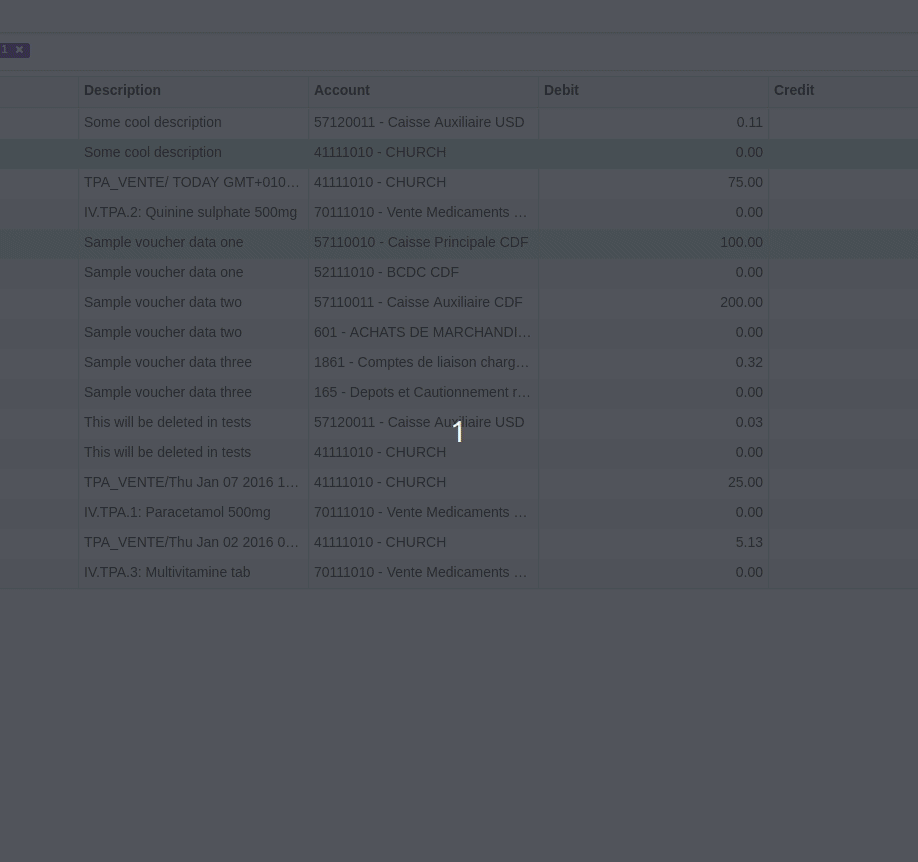Select the This will be deleted entry
The width and height of the screenshot is (918, 862).
tap(167, 422)
